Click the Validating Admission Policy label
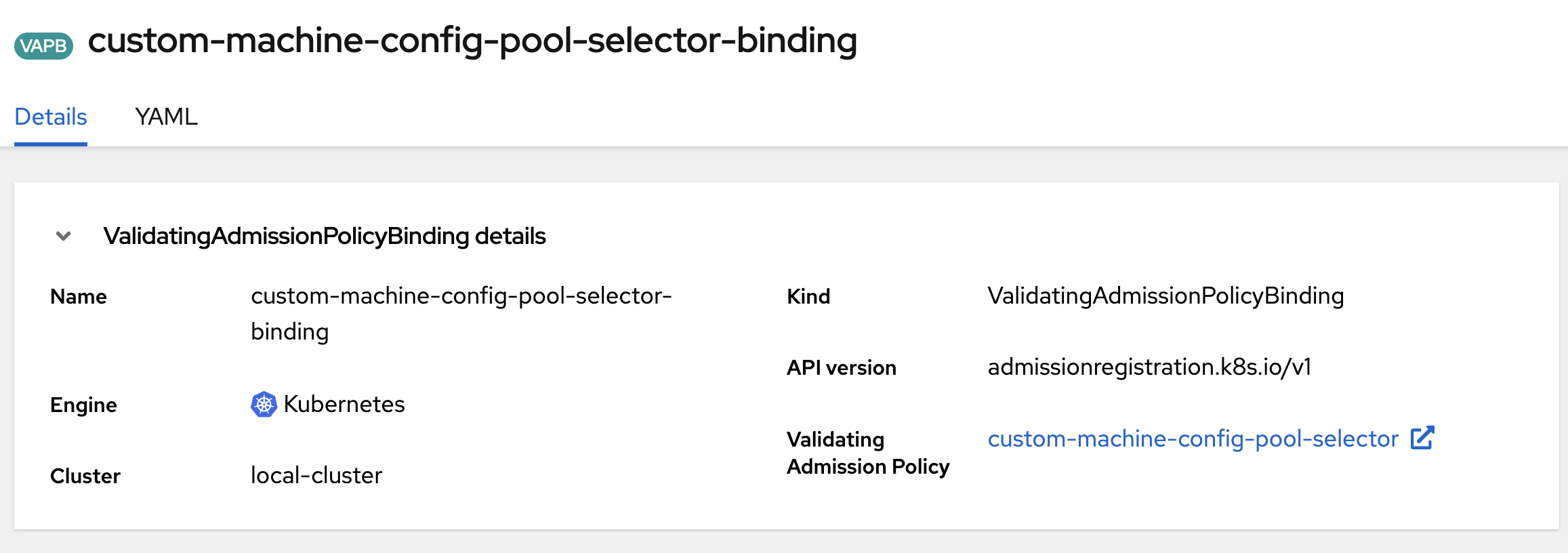The height and width of the screenshot is (553, 1568). [x=868, y=453]
